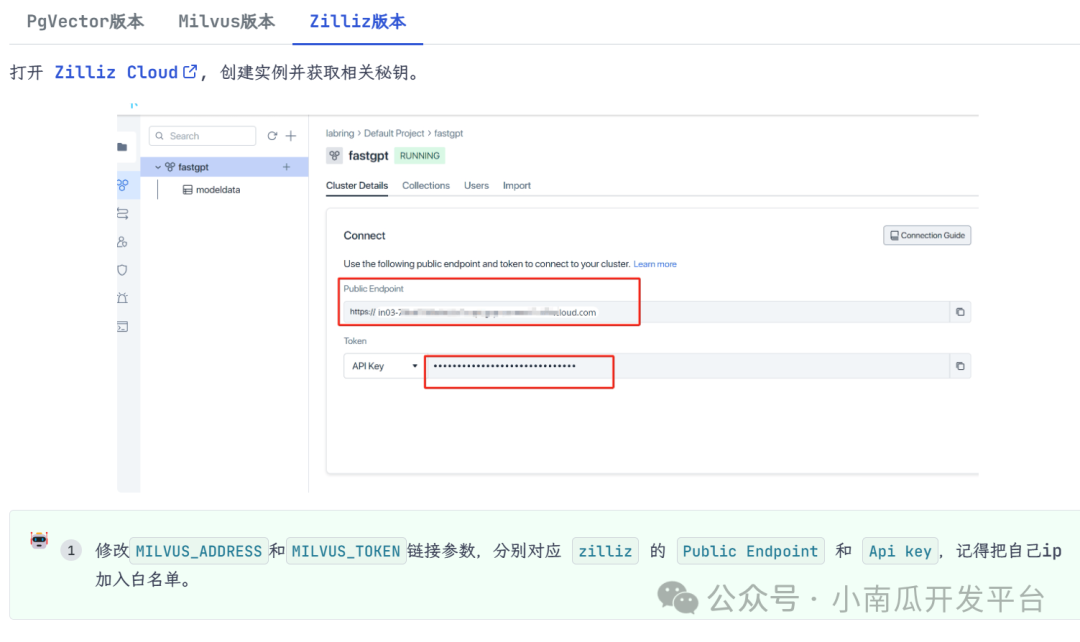Viewport: 1080px width, 642px height.
Task: Click fastgpt in the breadcrumb
Action: click(x=448, y=133)
